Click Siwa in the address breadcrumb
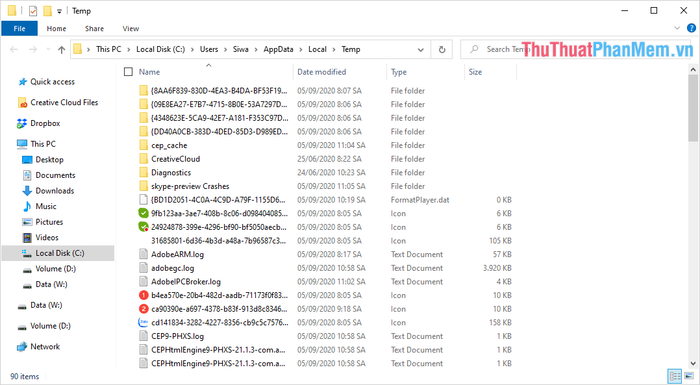Screen dimensions: 700x385 click(x=240, y=50)
